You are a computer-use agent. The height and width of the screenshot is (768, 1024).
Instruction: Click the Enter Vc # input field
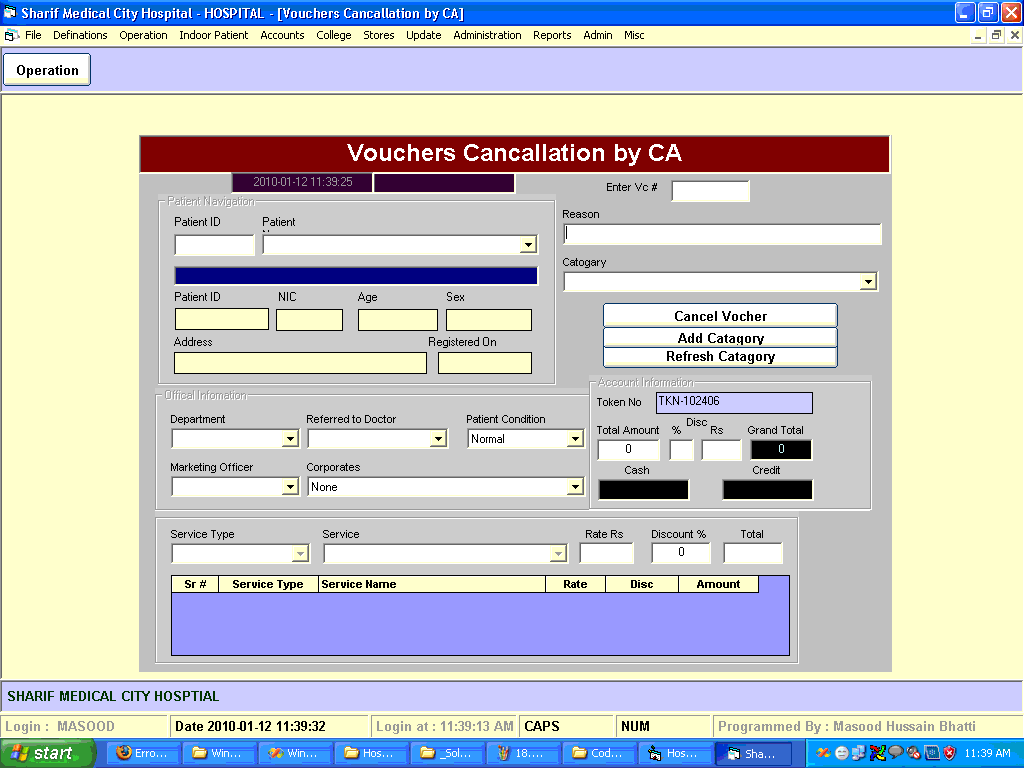[x=711, y=191]
